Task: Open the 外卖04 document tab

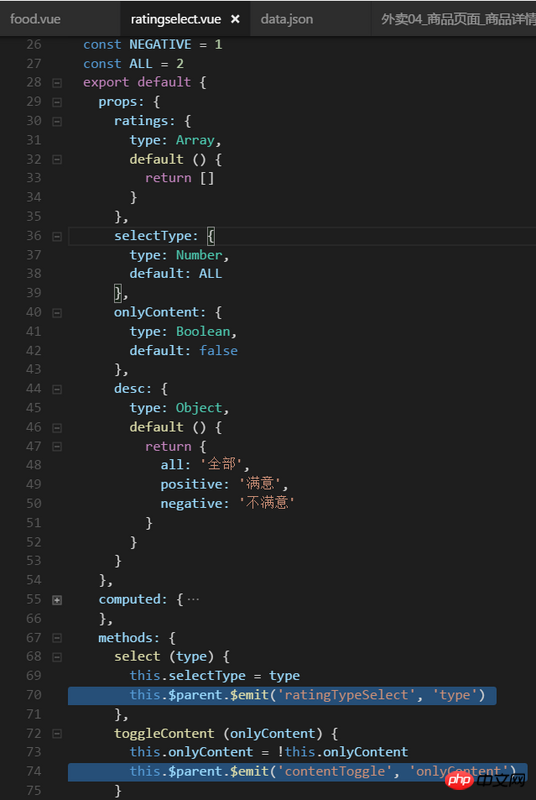Action: point(453,19)
